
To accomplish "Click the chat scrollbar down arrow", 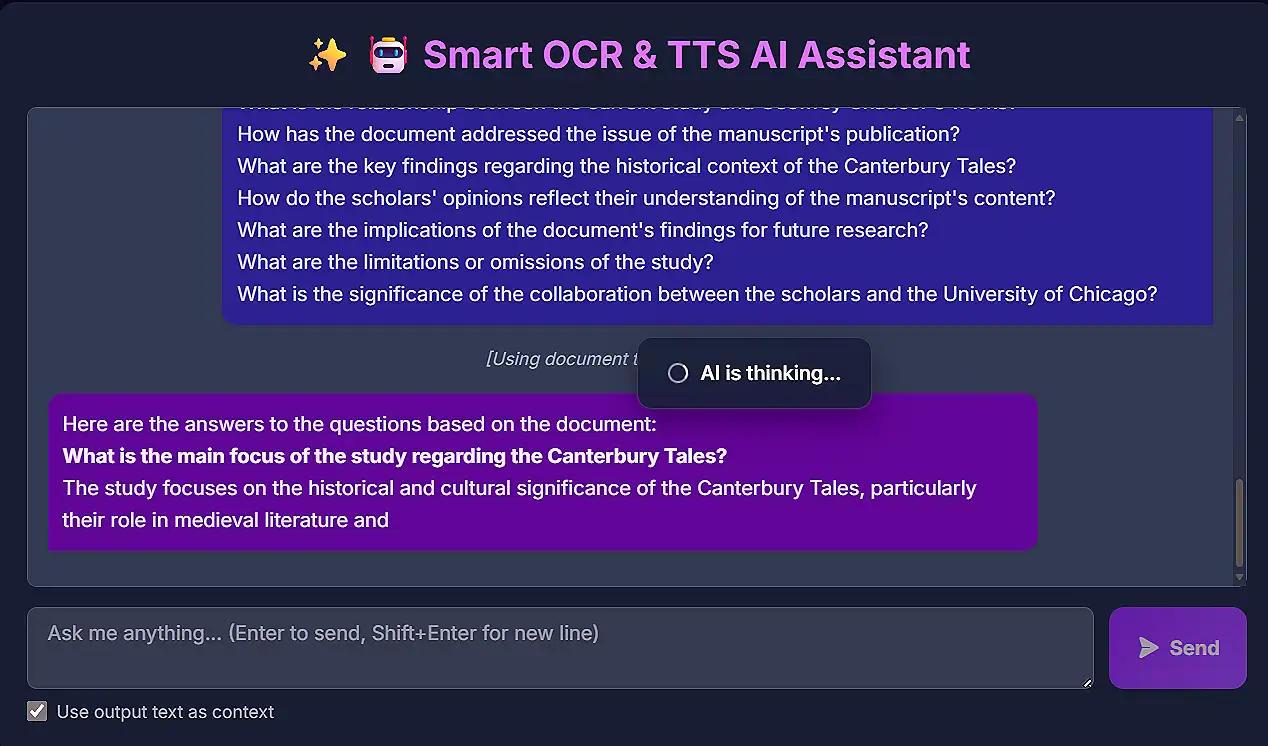I will (1240, 577).
